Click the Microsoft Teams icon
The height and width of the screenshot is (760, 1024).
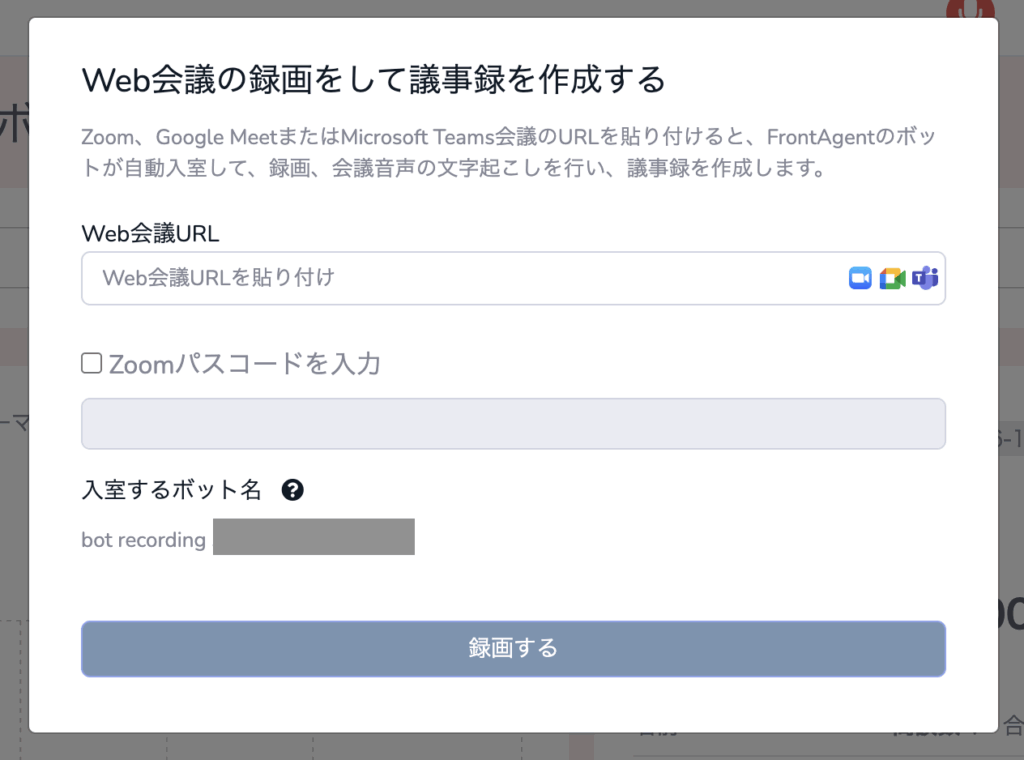click(924, 278)
